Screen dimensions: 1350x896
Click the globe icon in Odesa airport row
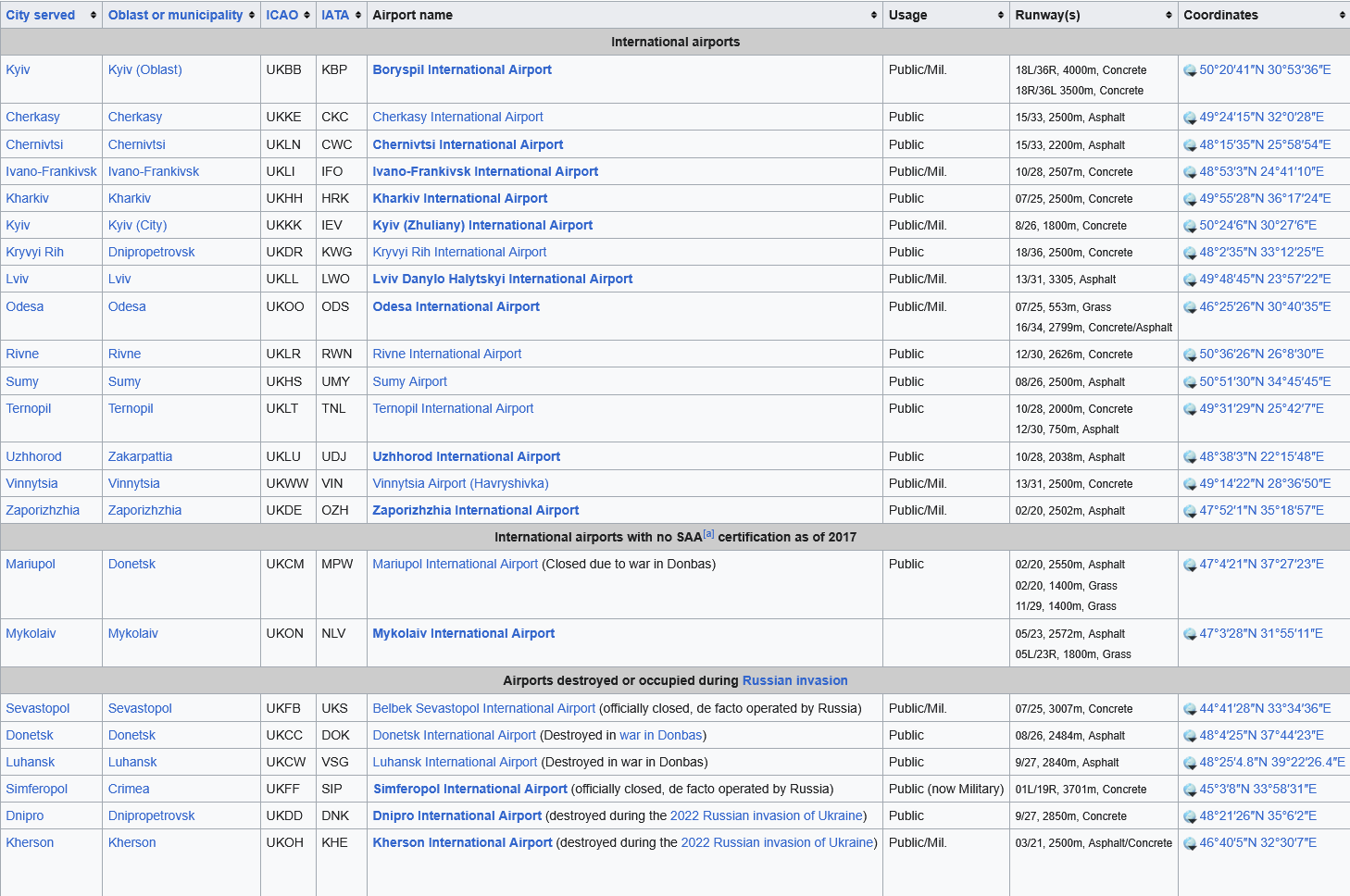1191,307
